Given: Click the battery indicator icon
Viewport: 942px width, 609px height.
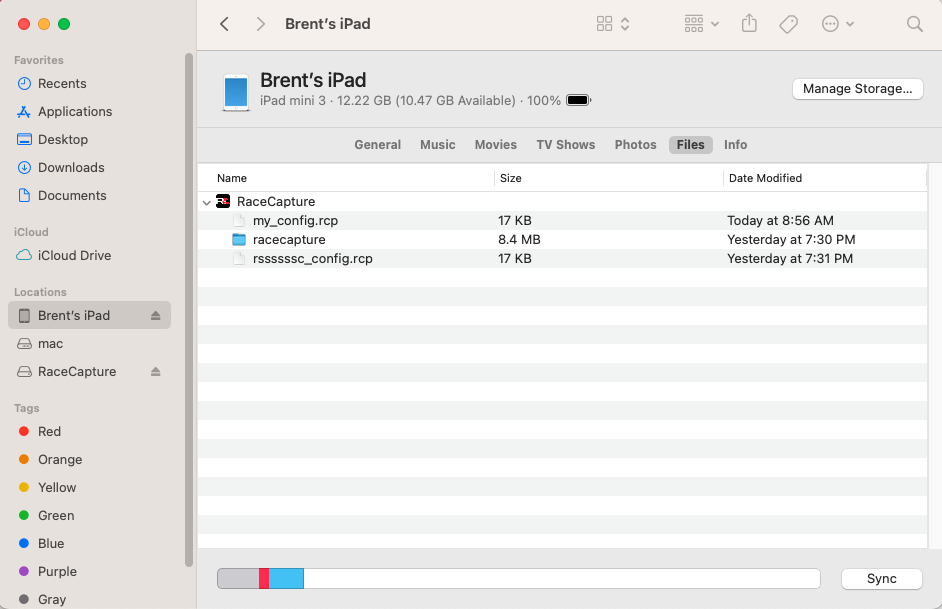Looking at the screenshot, I should click(x=579, y=100).
